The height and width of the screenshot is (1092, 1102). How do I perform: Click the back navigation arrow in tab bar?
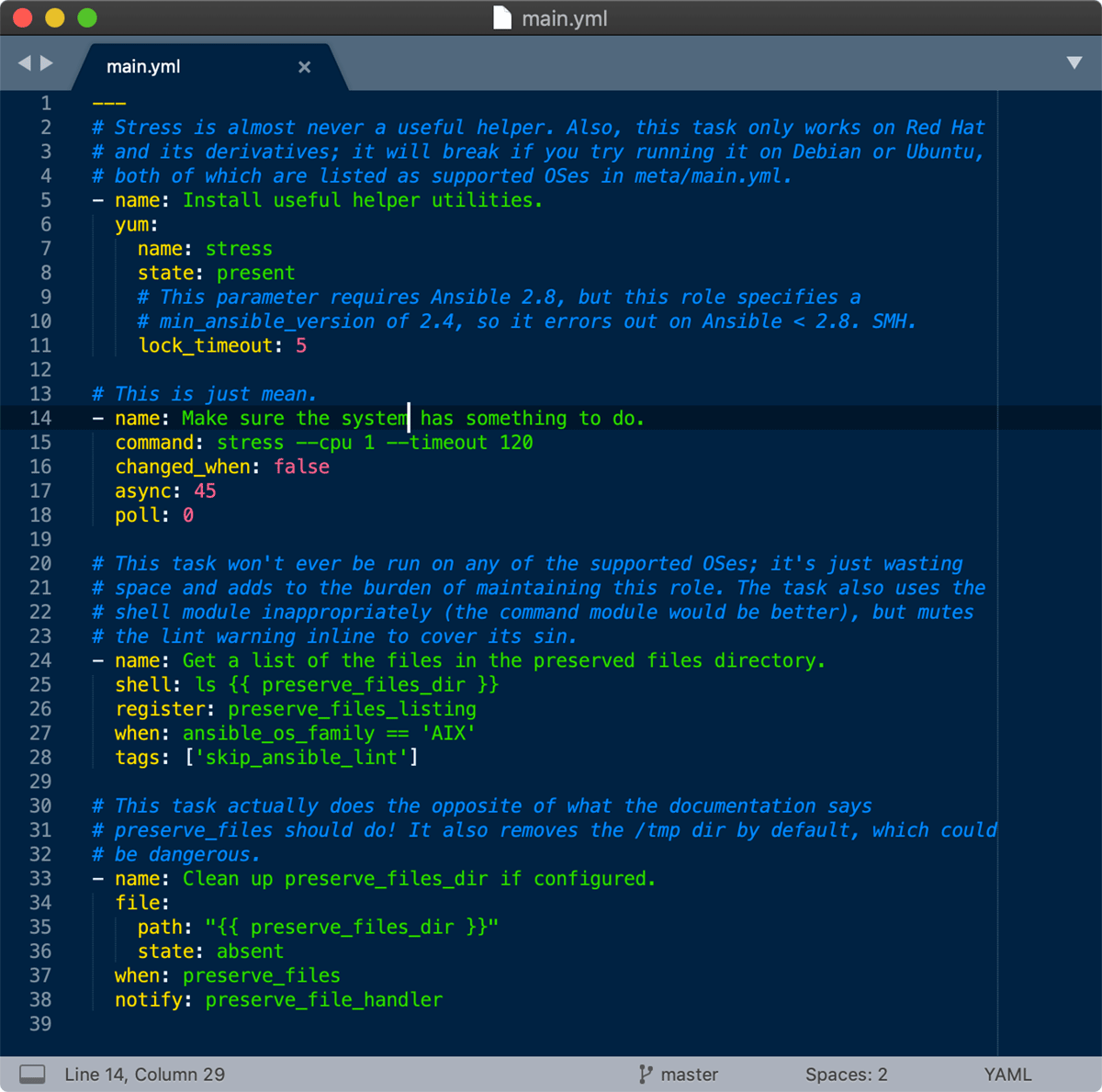click(x=25, y=62)
